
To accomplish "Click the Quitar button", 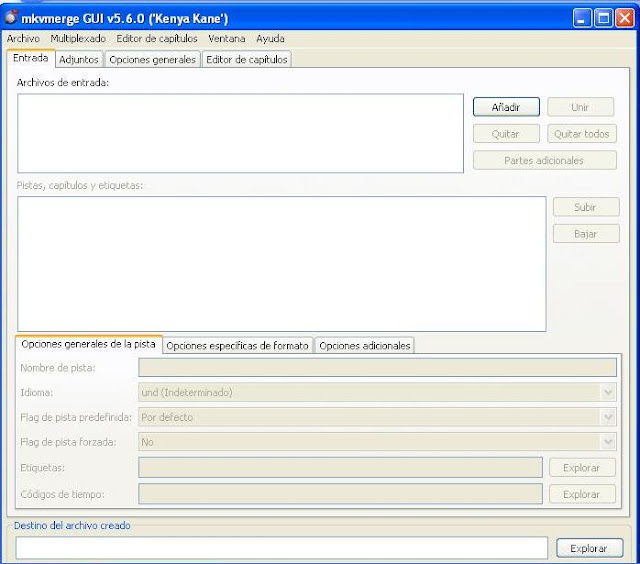I will coord(506,134).
